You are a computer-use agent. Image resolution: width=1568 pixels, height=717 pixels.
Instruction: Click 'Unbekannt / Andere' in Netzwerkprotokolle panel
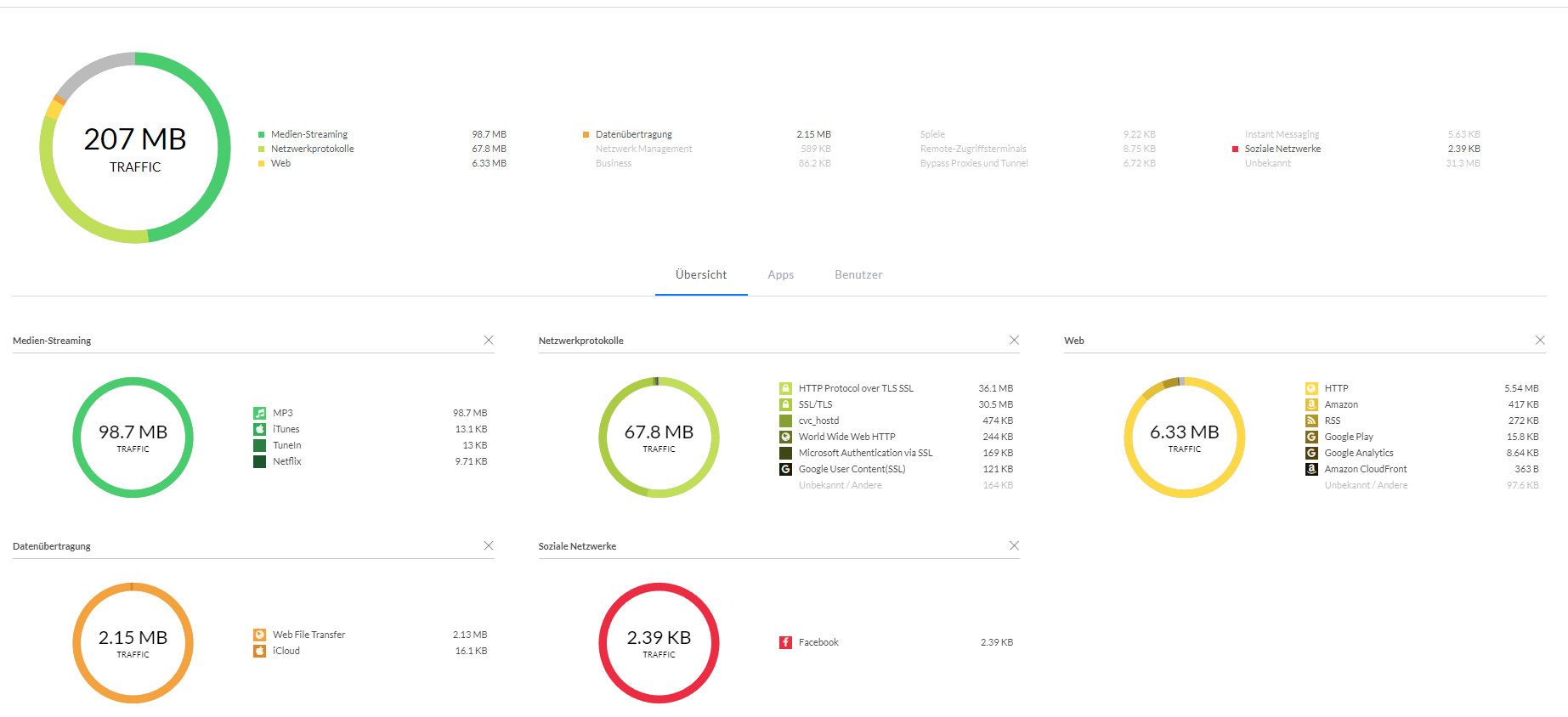[x=841, y=485]
